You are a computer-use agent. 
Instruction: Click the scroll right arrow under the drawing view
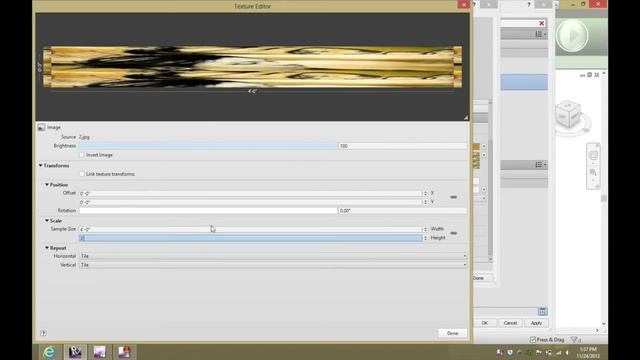597,330
